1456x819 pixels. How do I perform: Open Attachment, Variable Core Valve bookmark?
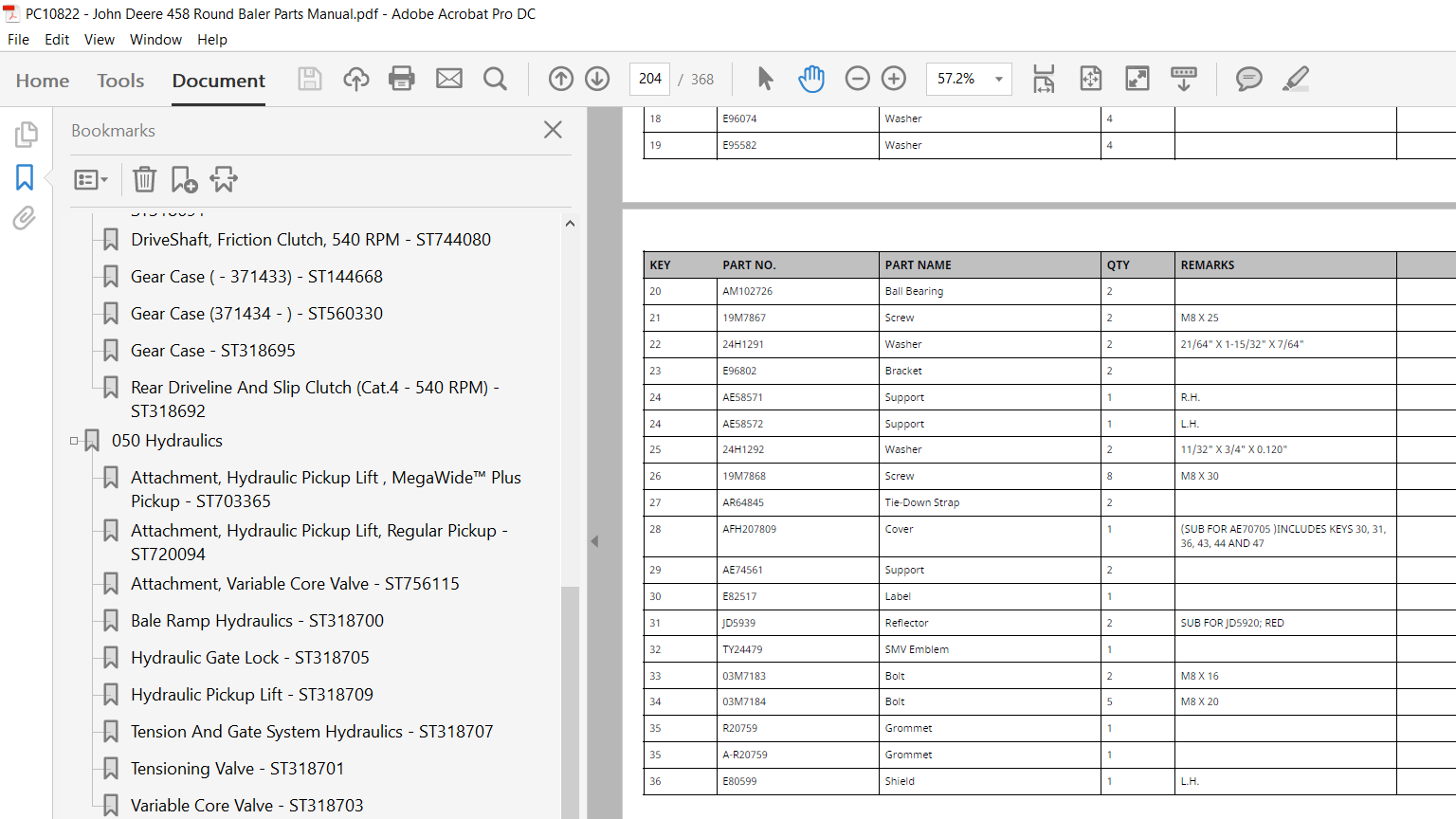(295, 584)
